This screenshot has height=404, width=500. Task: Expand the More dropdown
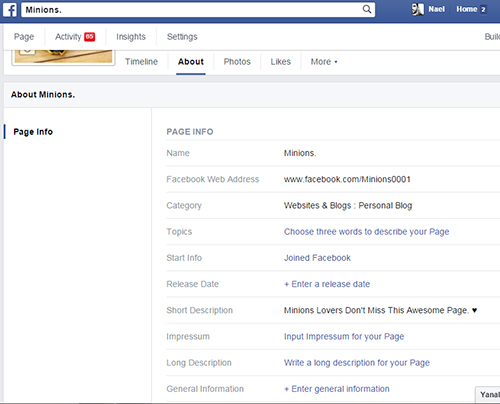[324, 62]
